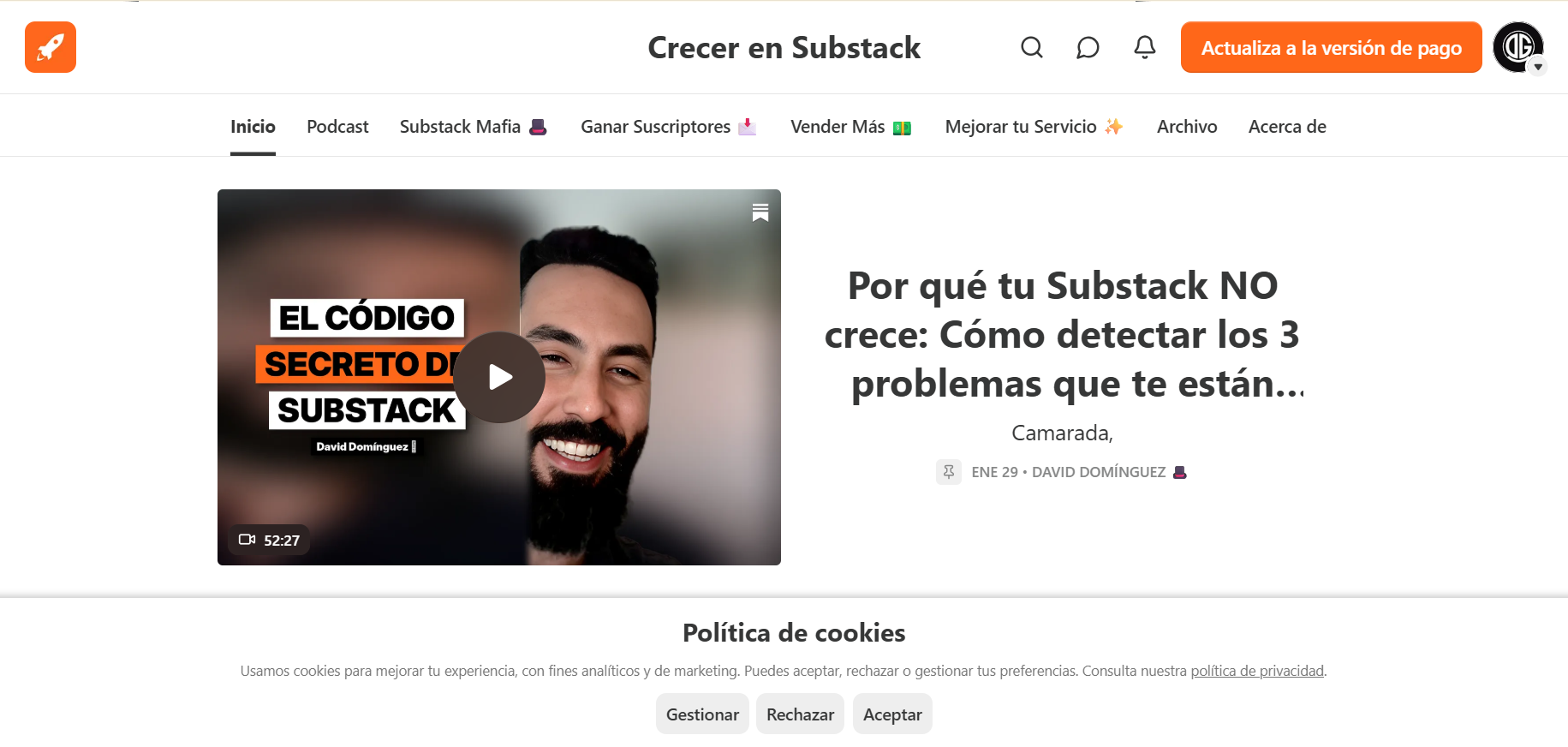The image size is (1568, 747).
Task: Accept cookies with Aceptar button
Action: point(892,714)
